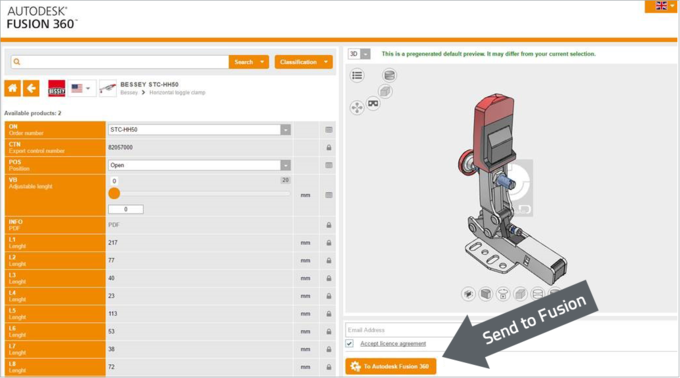The image size is (680, 378).
Task: Click the lock icon in L2 row
Action: pos(329,261)
